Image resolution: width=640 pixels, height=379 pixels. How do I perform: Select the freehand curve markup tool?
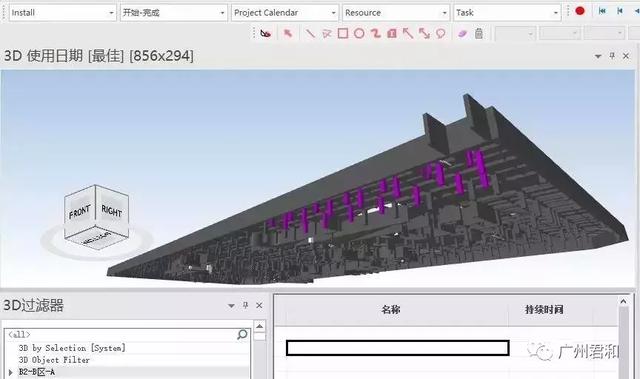pos(376,33)
